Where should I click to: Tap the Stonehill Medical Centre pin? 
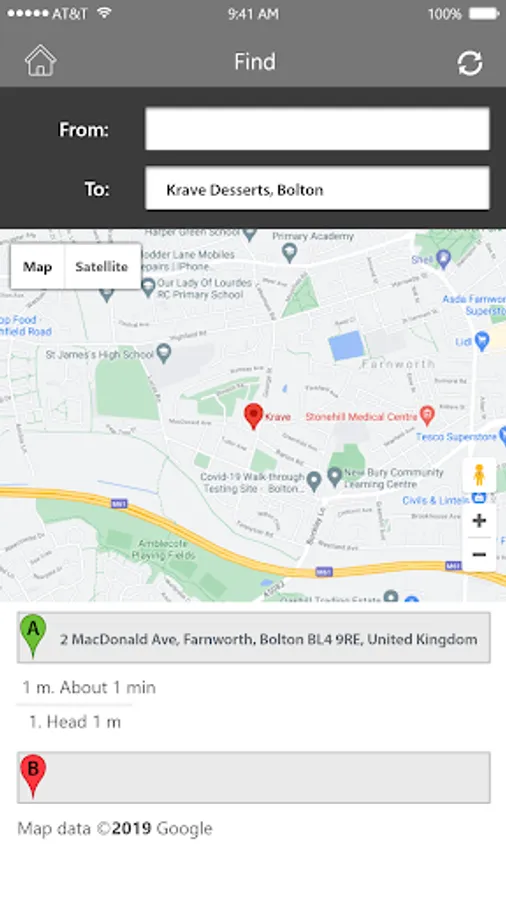coord(426,416)
